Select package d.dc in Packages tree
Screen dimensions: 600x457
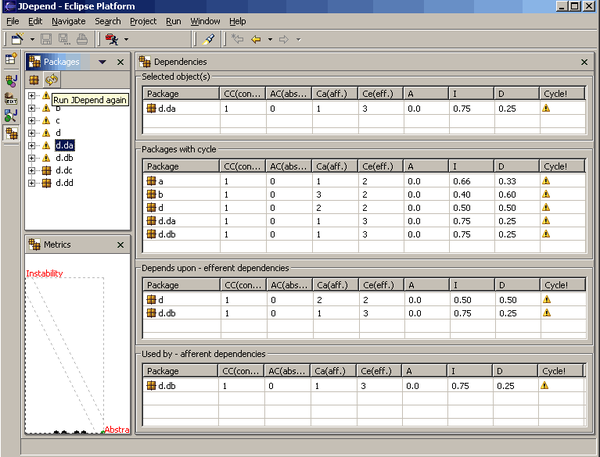[x=64, y=170]
